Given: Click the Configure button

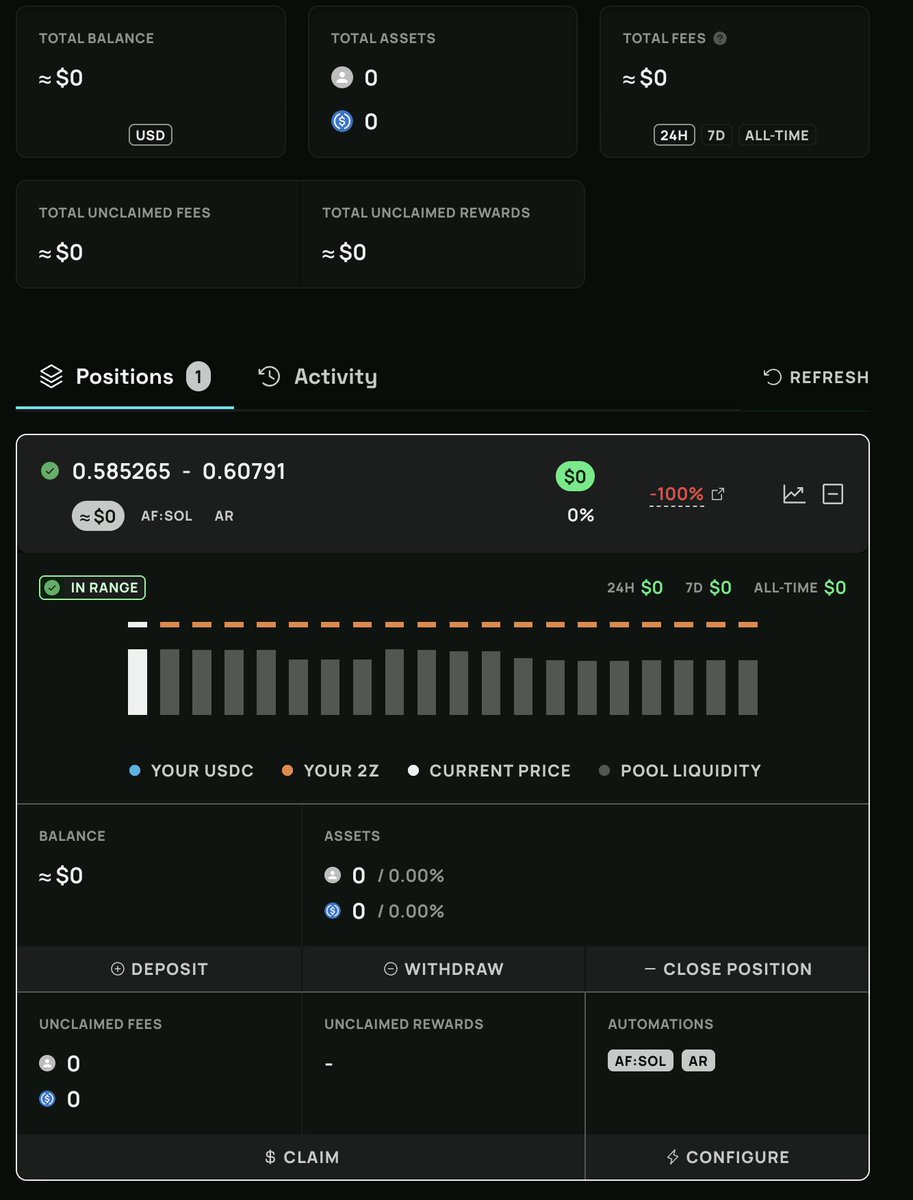Looking at the screenshot, I should (727, 1157).
